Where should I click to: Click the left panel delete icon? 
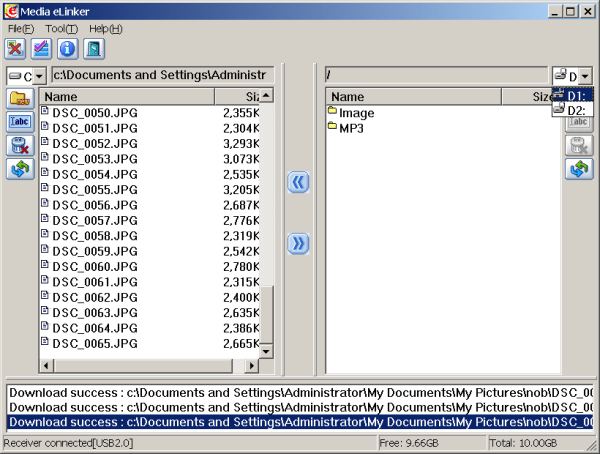[19, 146]
